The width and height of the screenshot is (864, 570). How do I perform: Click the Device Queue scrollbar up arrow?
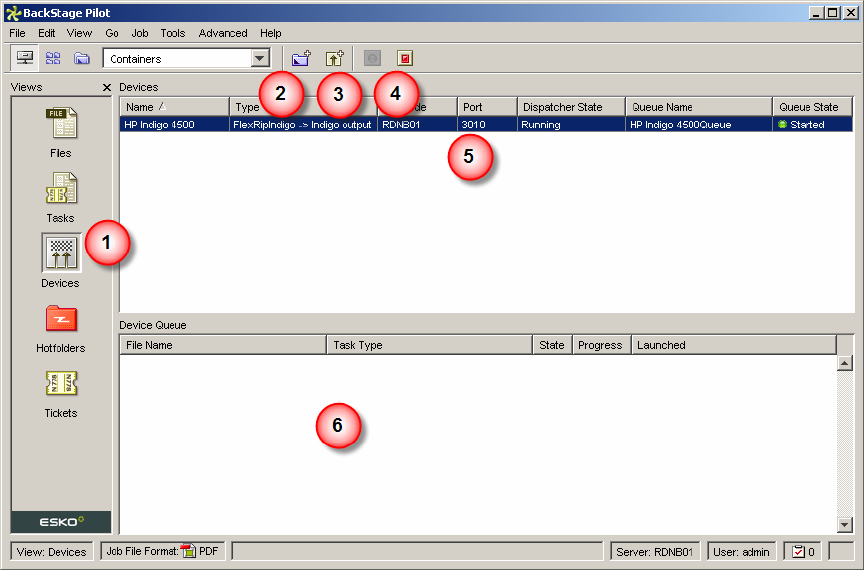845,363
